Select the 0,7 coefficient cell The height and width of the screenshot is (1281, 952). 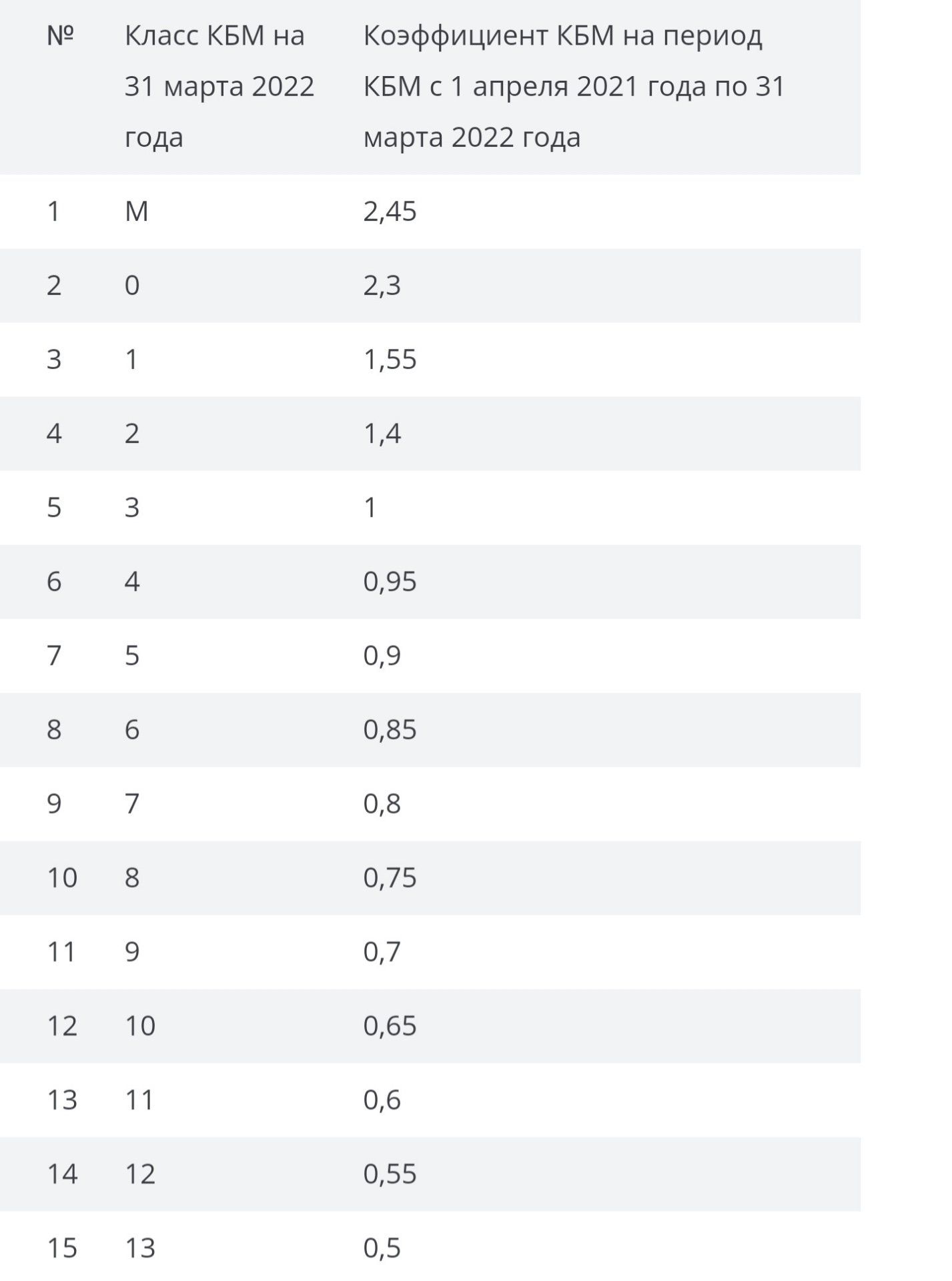pos(382,952)
